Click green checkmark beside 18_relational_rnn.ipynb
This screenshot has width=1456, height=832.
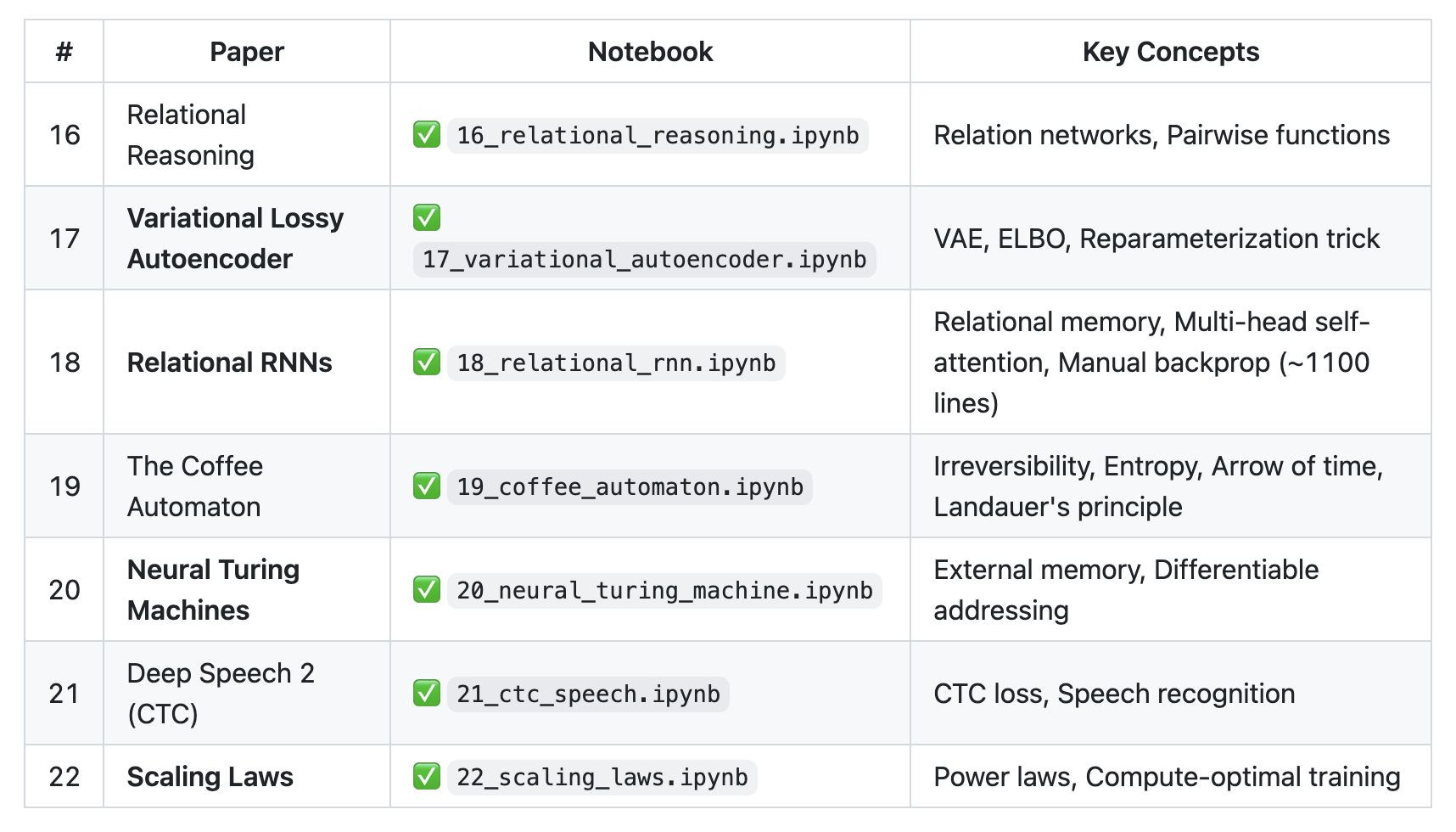click(x=427, y=363)
